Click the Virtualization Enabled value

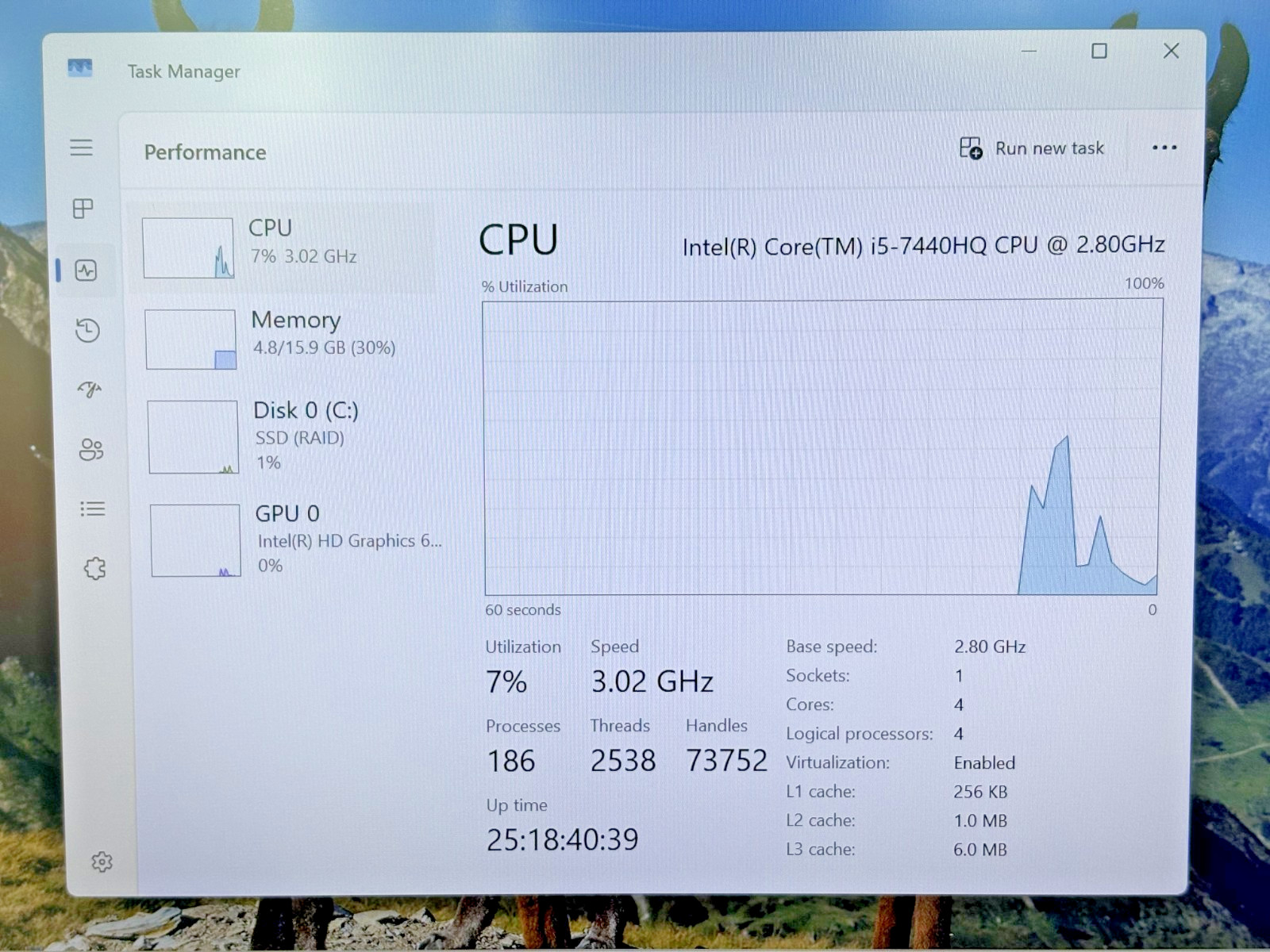pyautogui.click(x=984, y=762)
